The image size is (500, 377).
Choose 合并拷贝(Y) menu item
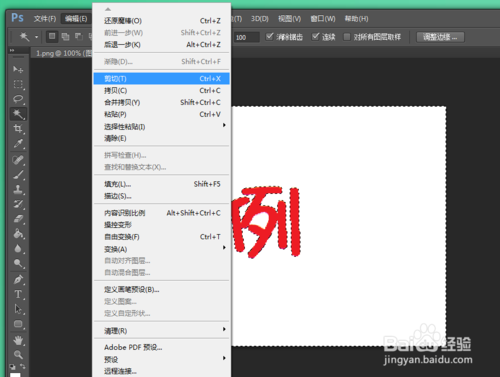pos(162,102)
